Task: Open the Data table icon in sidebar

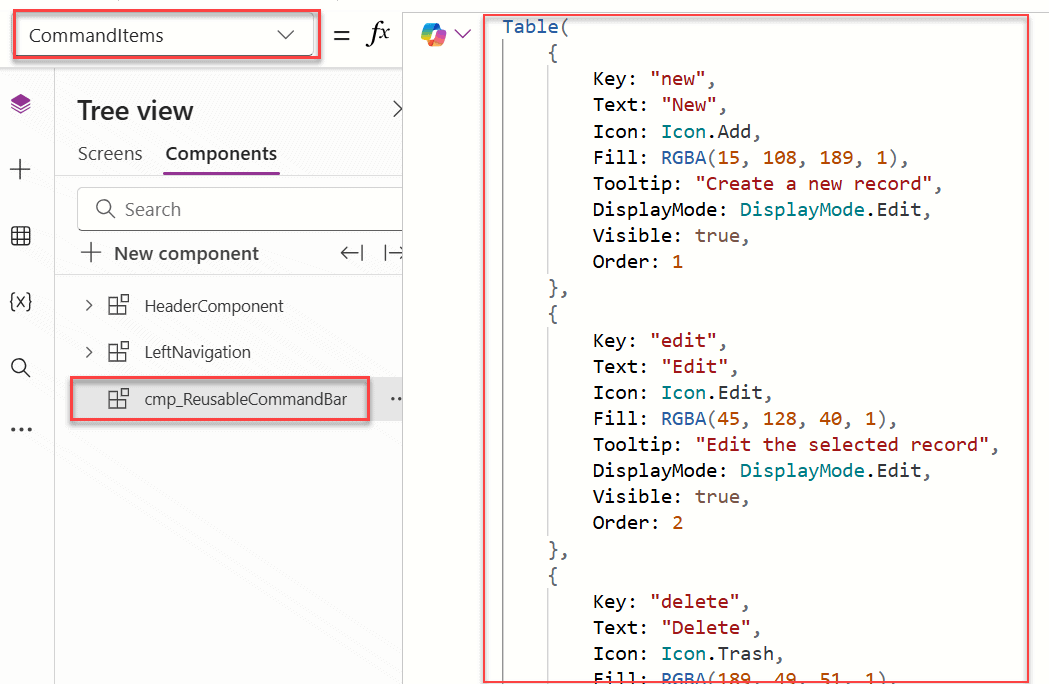Action: 21,236
